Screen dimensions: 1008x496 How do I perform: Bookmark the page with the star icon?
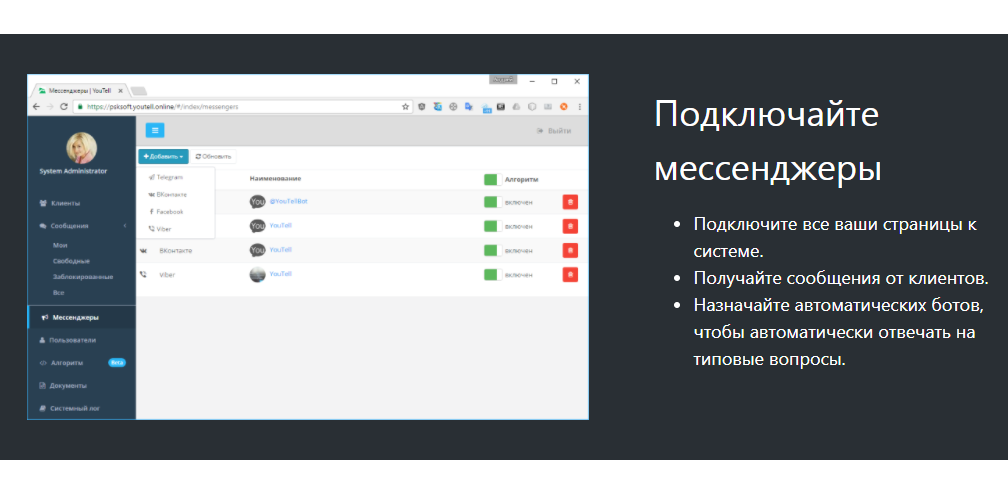coord(406,107)
